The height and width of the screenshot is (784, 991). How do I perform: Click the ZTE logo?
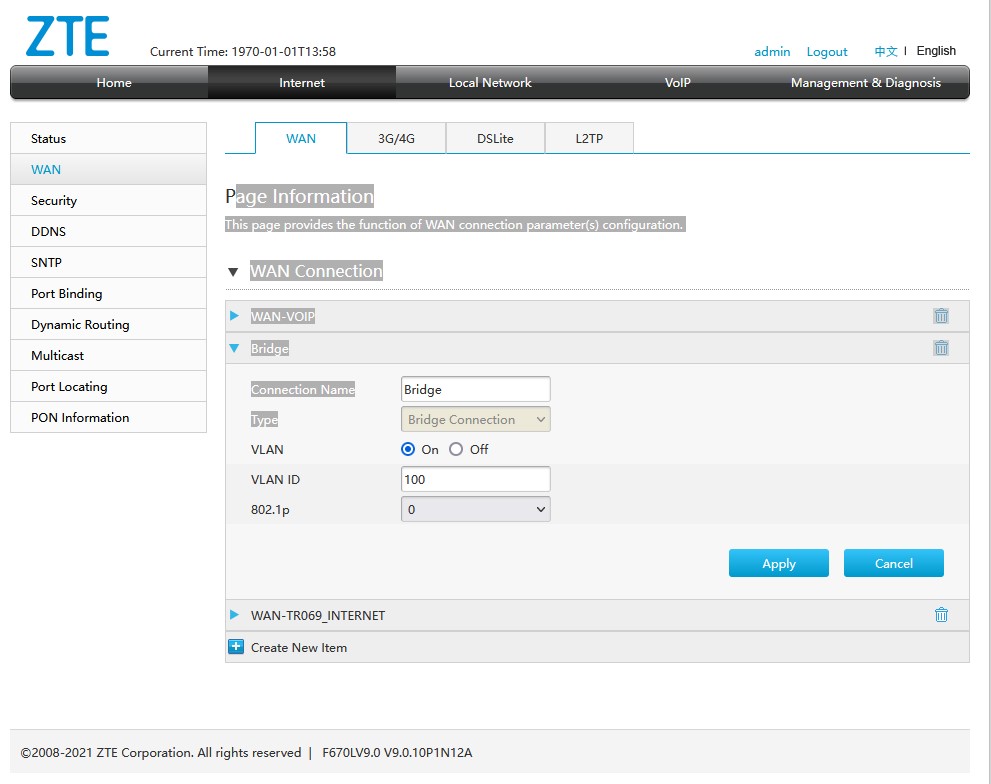pyautogui.click(x=68, y=37)
